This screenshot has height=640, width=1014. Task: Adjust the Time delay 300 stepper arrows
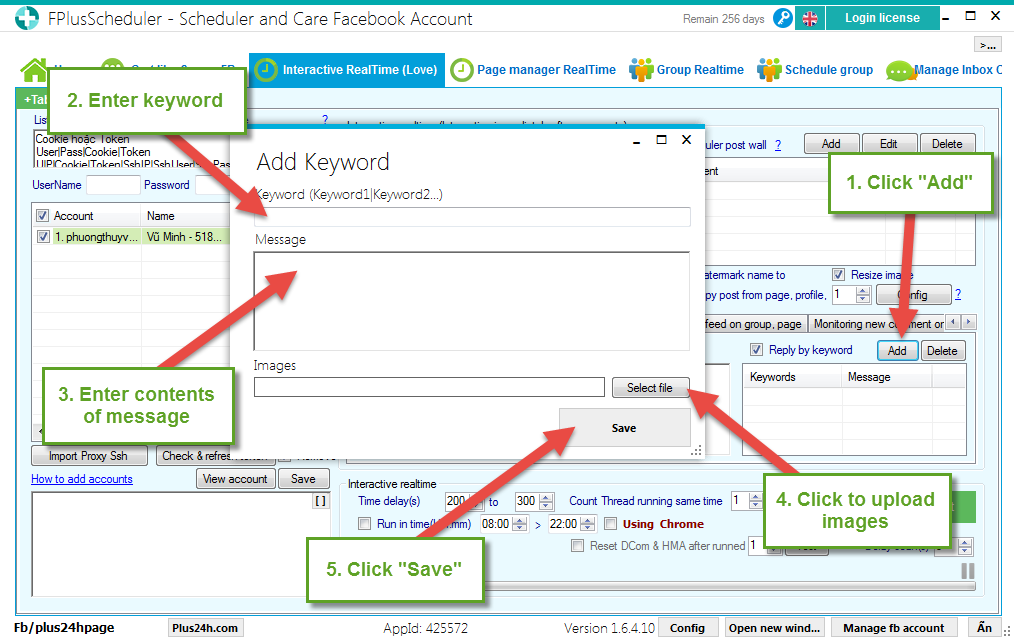click(546, 501)
